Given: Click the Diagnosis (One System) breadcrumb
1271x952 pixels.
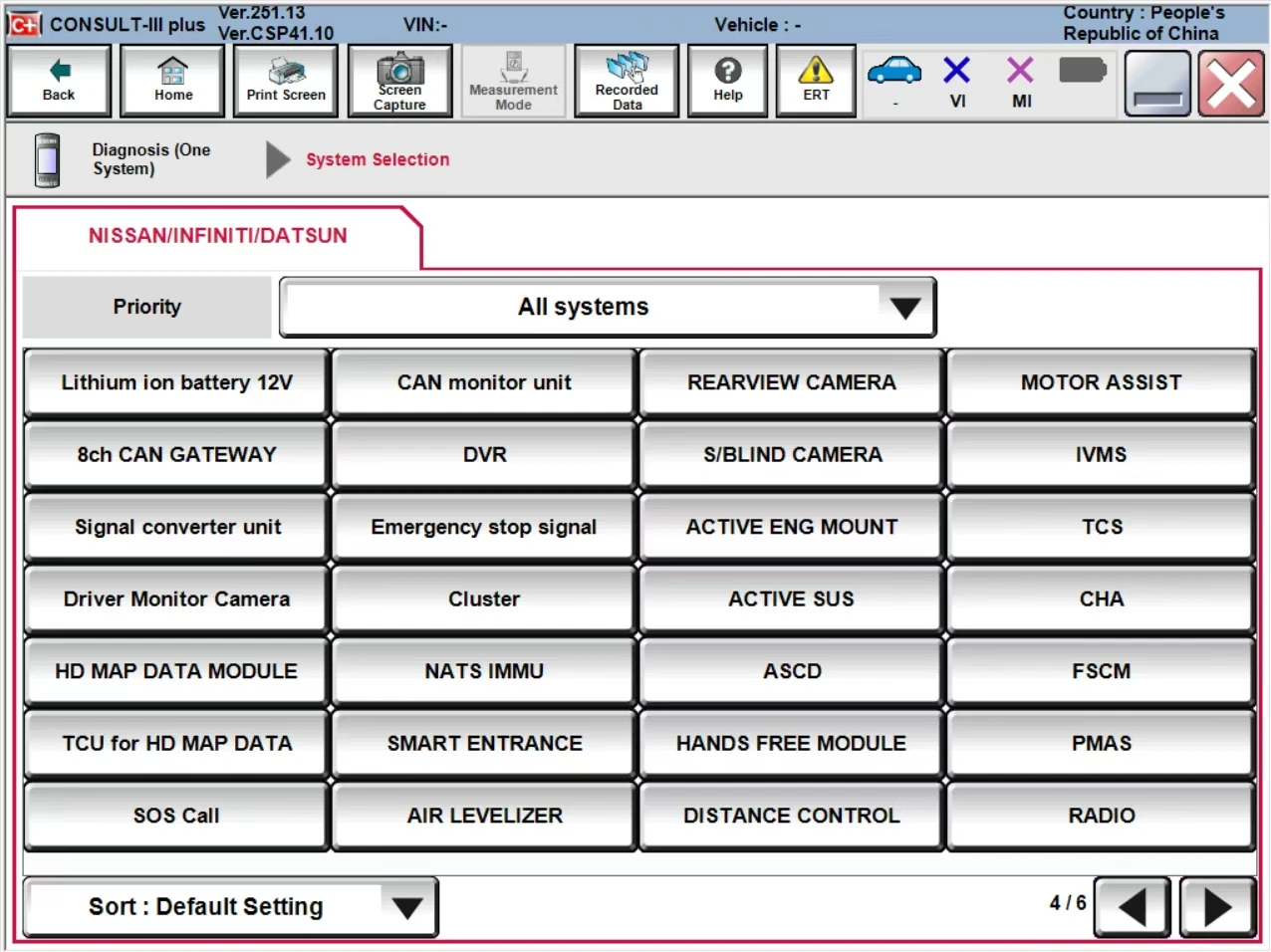Looking at the screenshot, I should (151, 159).
